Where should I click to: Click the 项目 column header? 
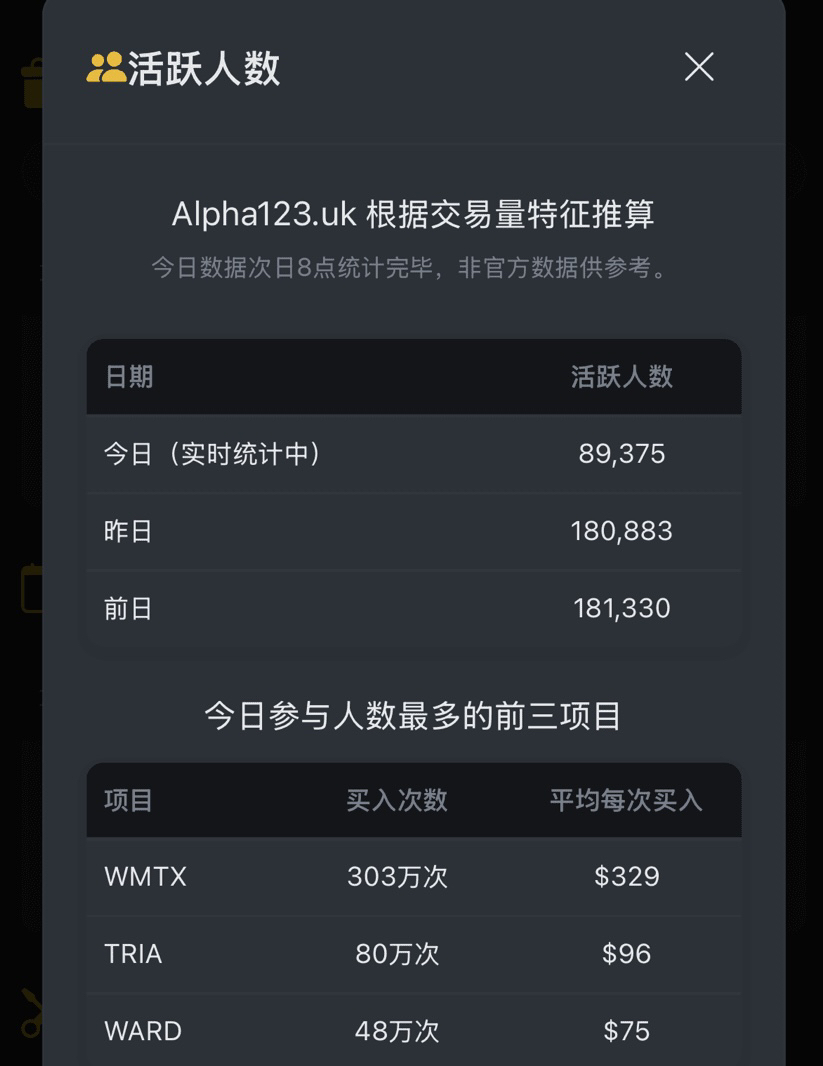[129, 800]
